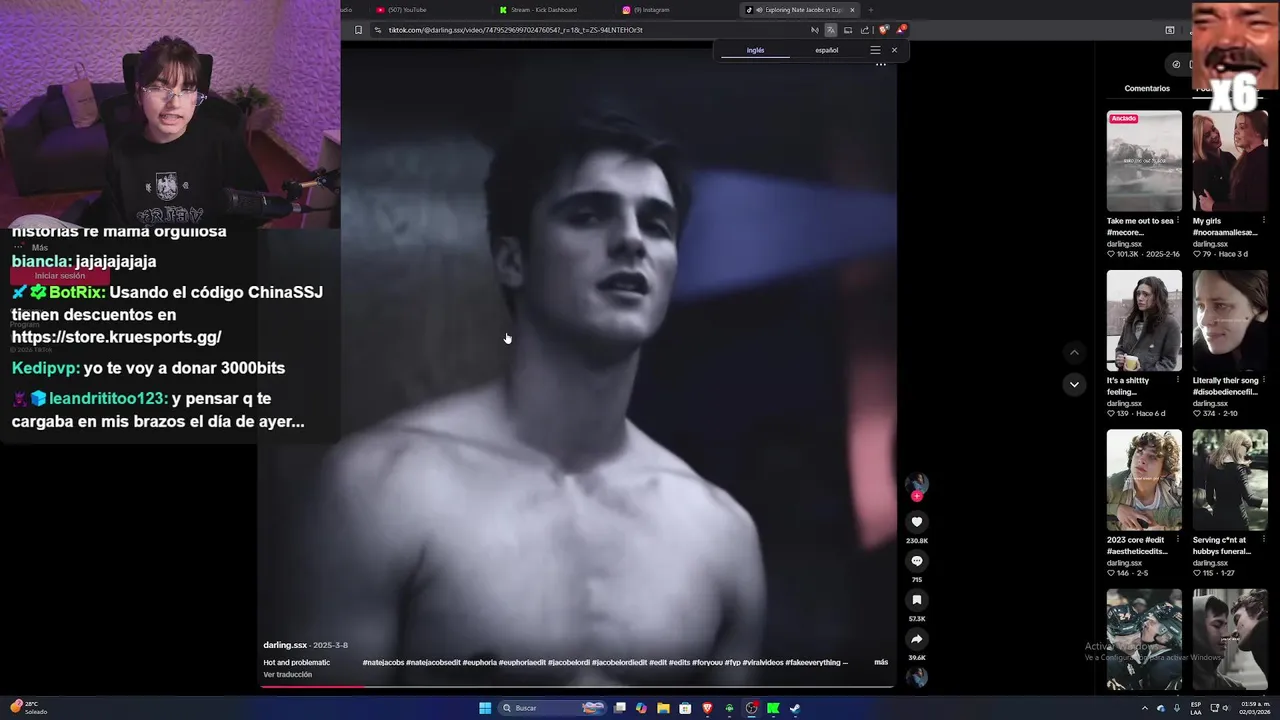The width and height of the screenshot is (1280, 720).
Task: Close the Exploring Nate Jacobs tab
Action: coord(852,10)
